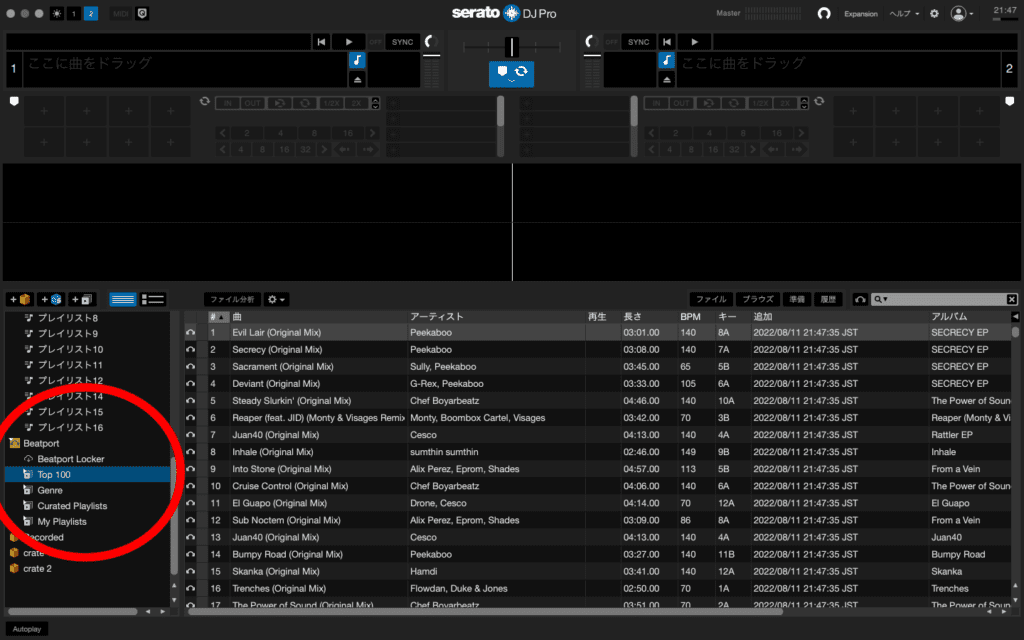Image resolution: width=1024 pixels, height=640 pixels.
Task: Click the MIDI button
Action: point(121,14)
